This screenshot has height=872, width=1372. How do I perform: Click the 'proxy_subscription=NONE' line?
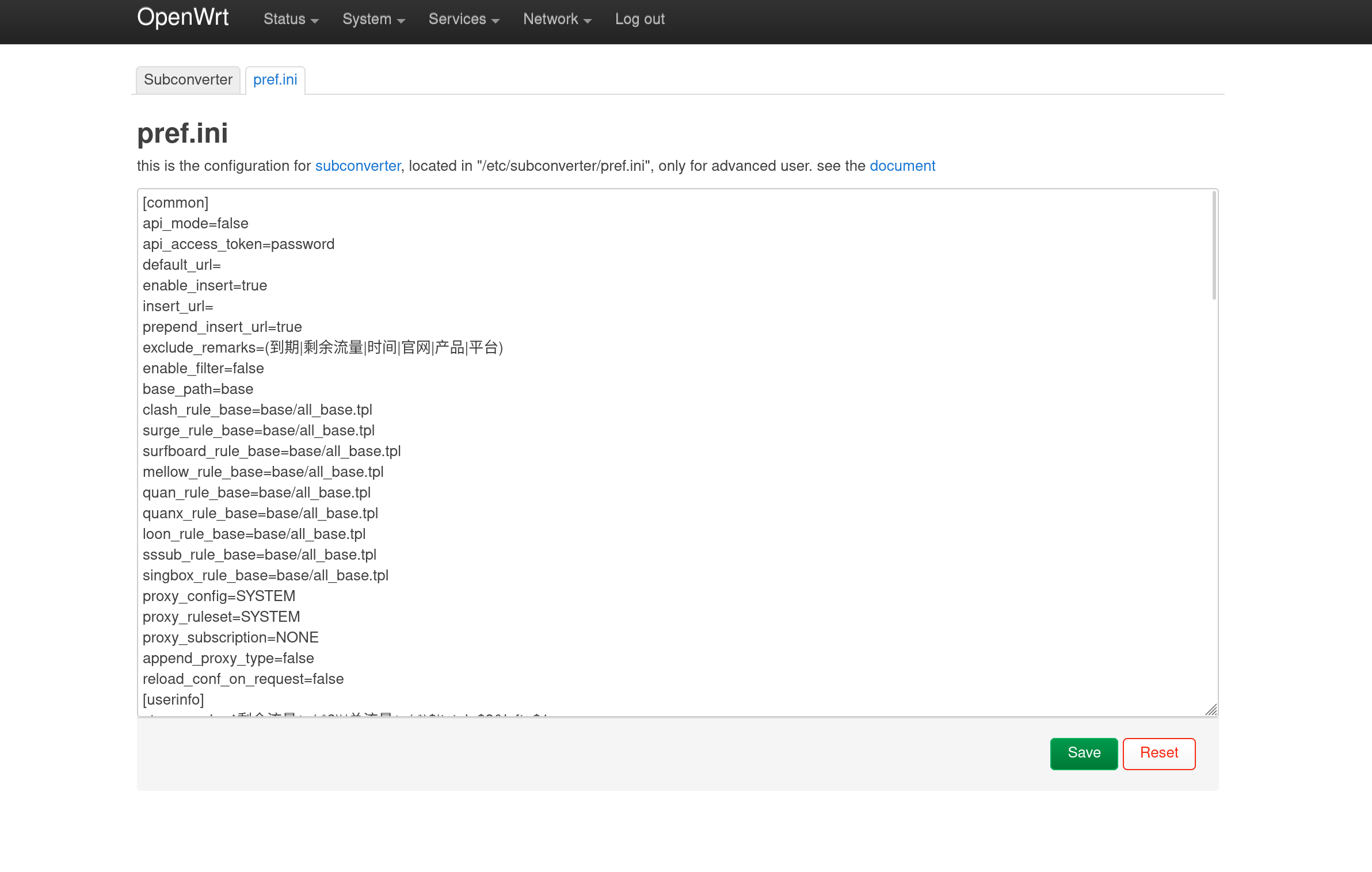pyautogui.click(x=230, y=638)
